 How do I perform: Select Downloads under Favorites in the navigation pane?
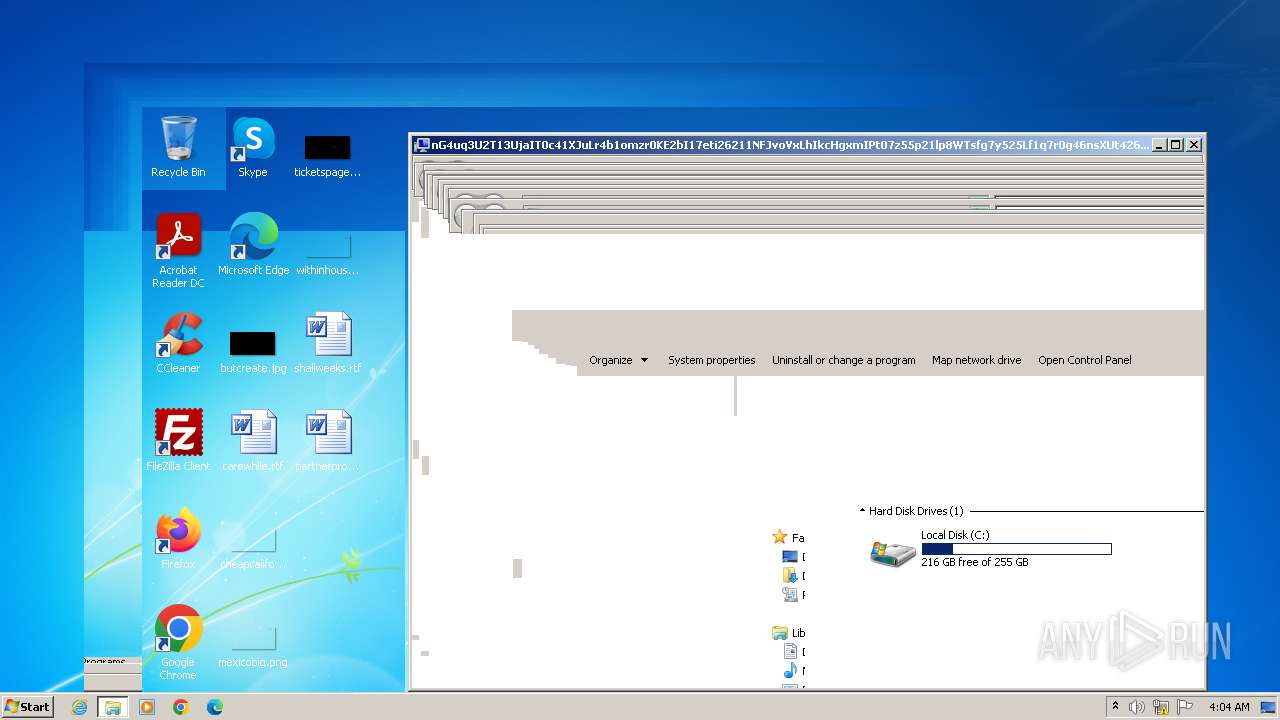[791, 576]
